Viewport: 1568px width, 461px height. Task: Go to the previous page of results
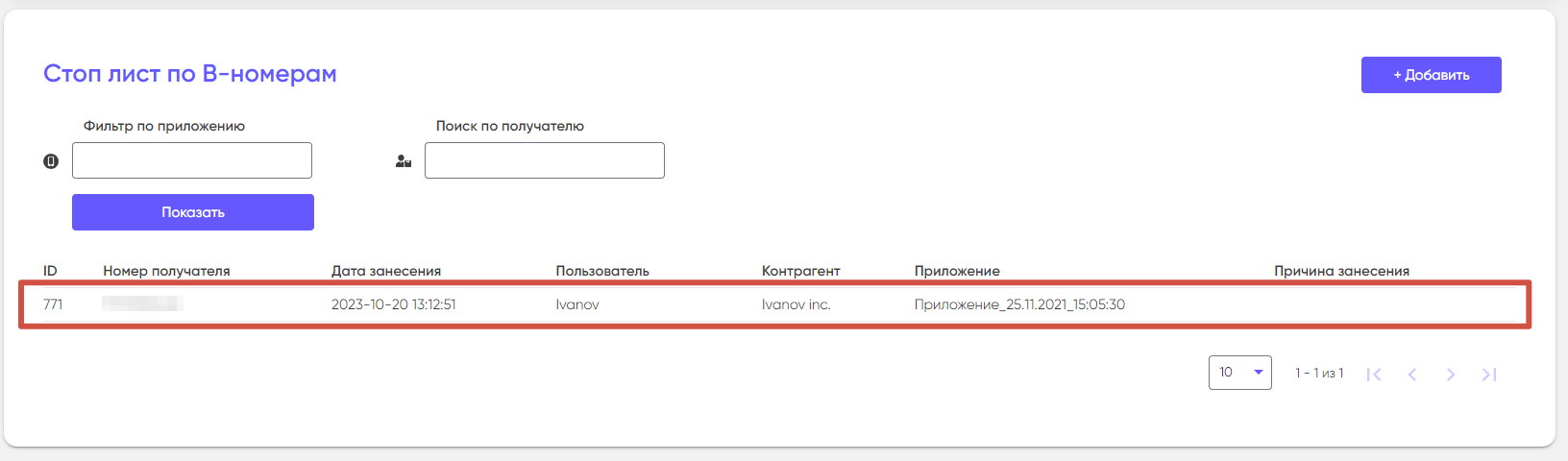[x=1412, y=375]
